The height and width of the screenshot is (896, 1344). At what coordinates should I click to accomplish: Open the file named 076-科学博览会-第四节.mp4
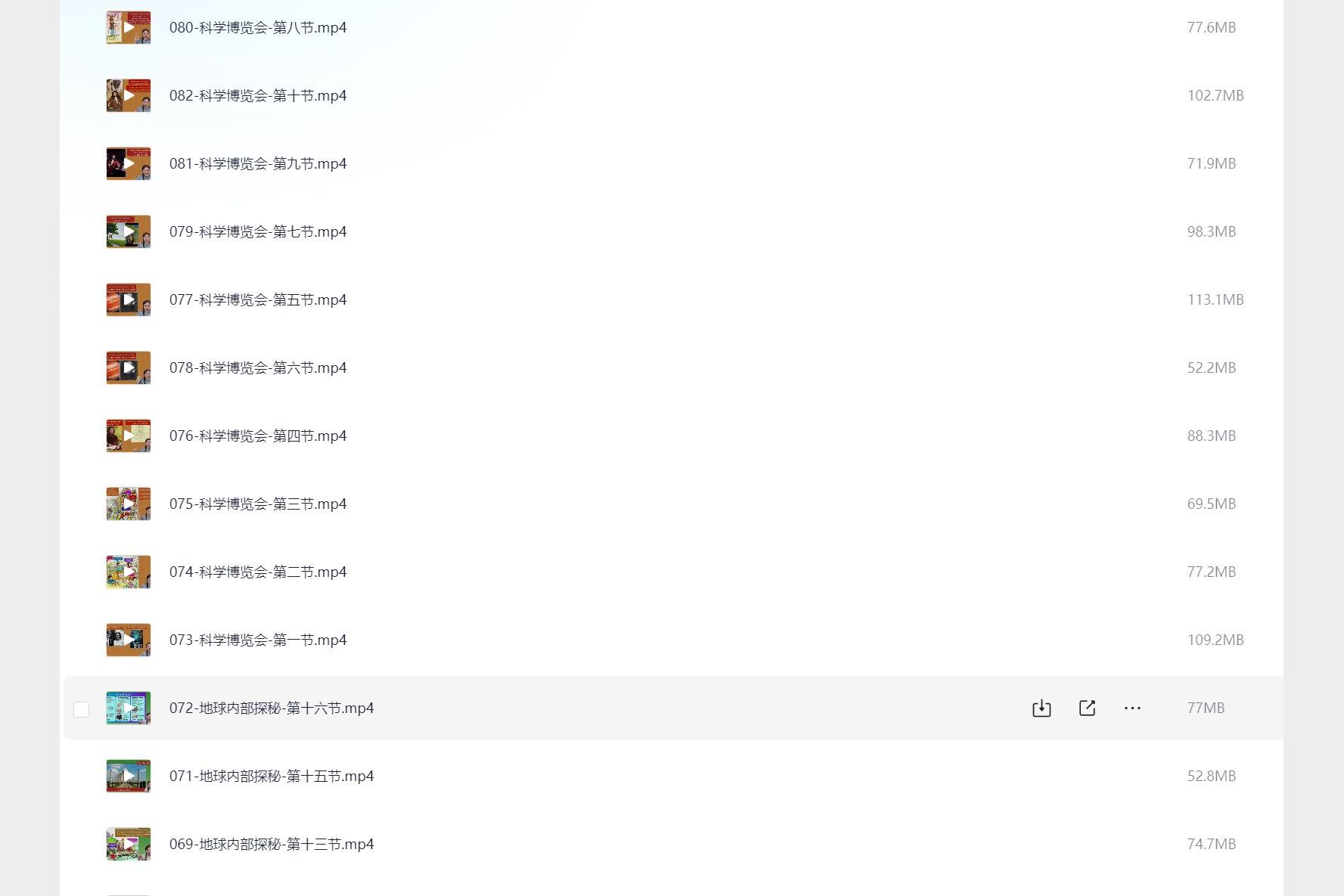click(258, 436)
